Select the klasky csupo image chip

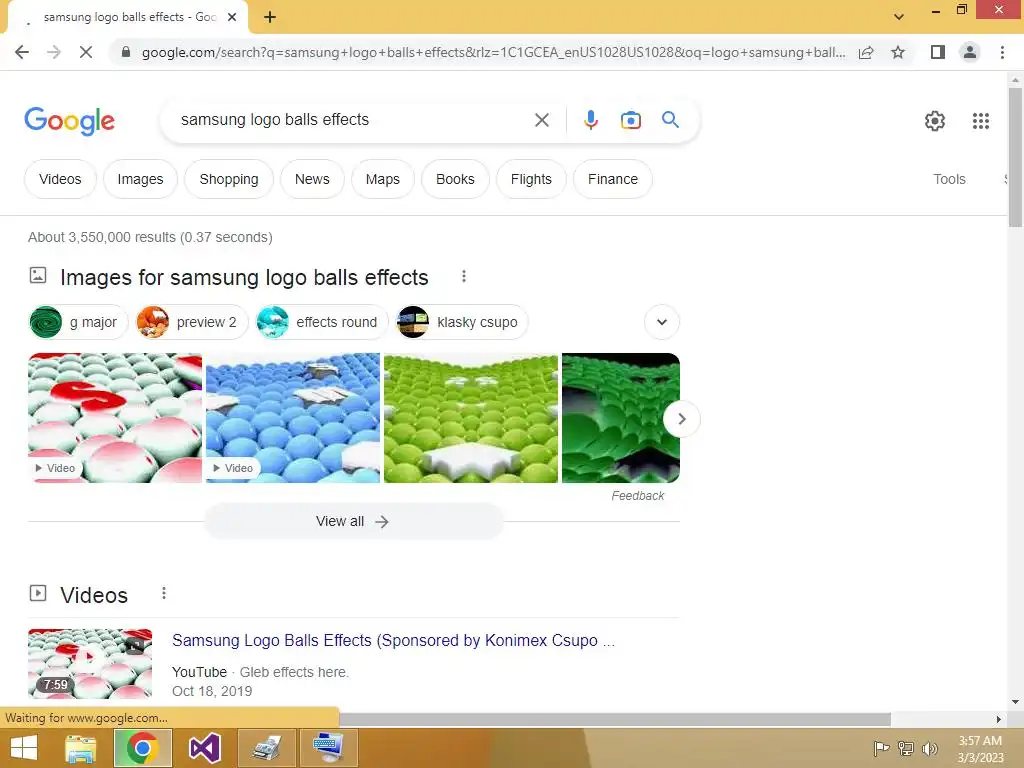click(x=462, y=322)
